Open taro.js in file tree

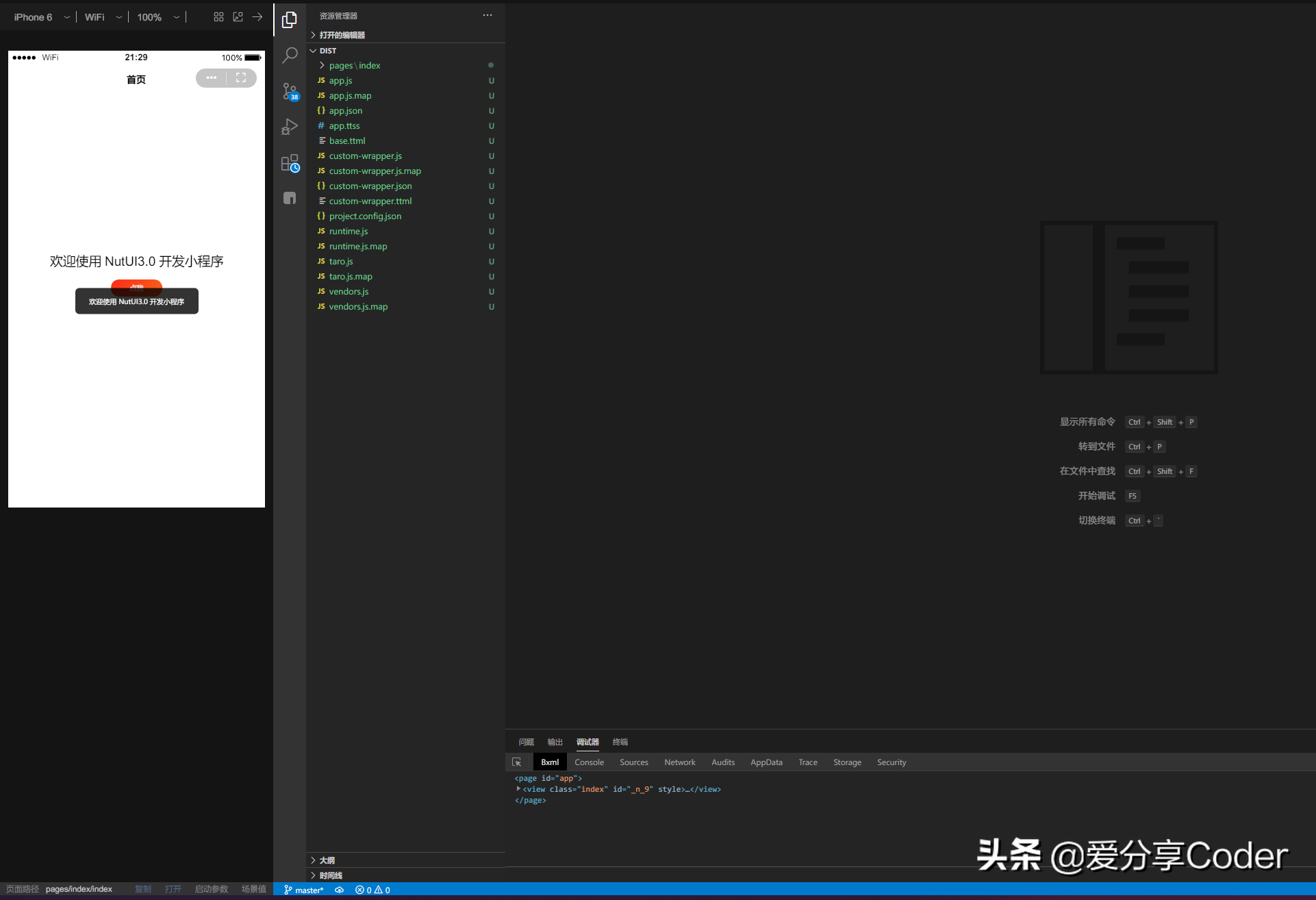coord(405,262)
